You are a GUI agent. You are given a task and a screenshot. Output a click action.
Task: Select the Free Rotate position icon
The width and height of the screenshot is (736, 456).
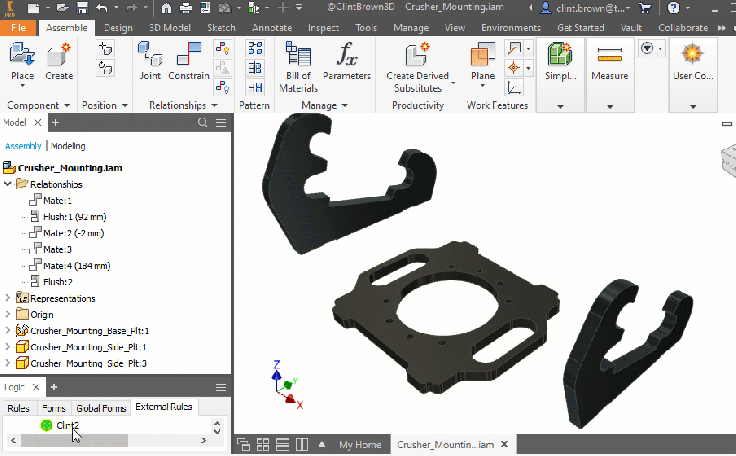tap(106, 69)
